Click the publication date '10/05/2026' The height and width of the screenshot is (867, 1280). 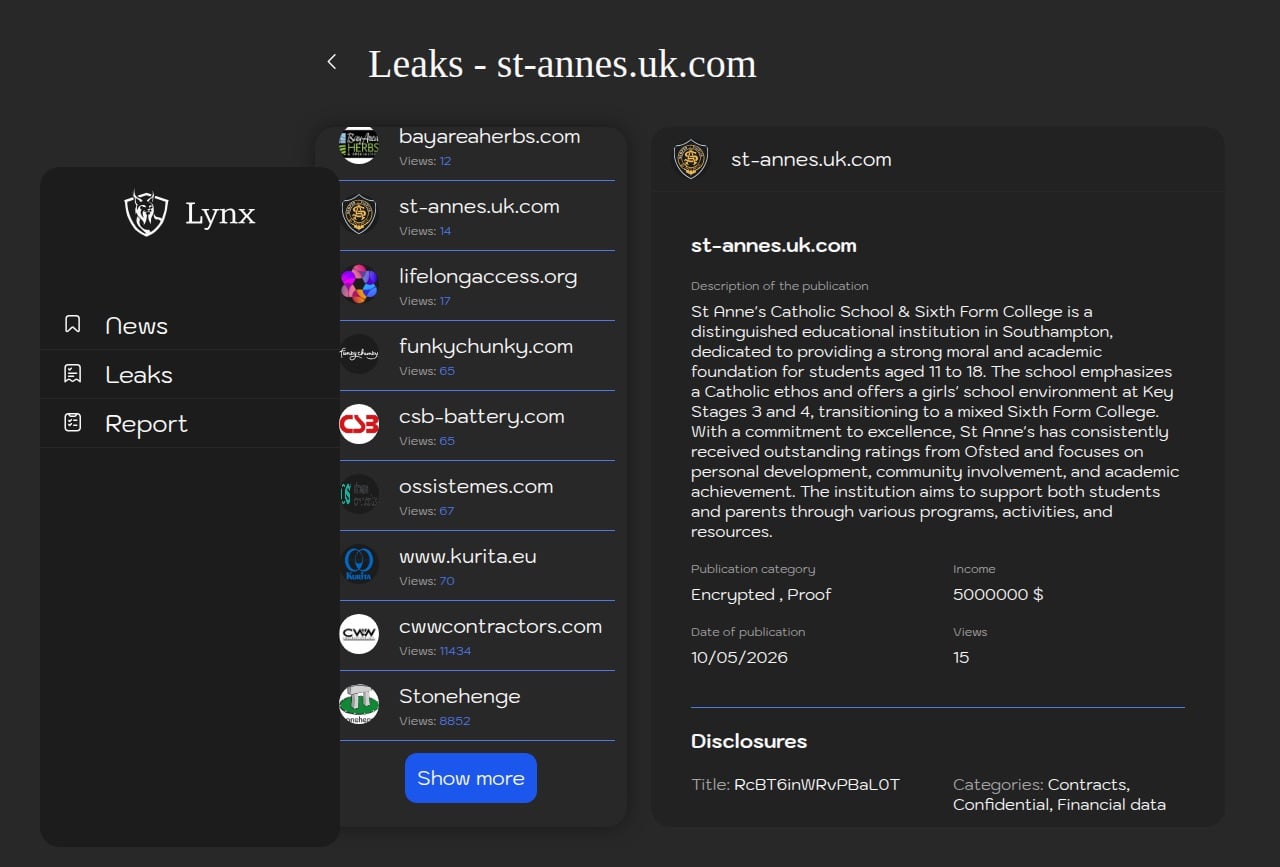coord(739,657)
